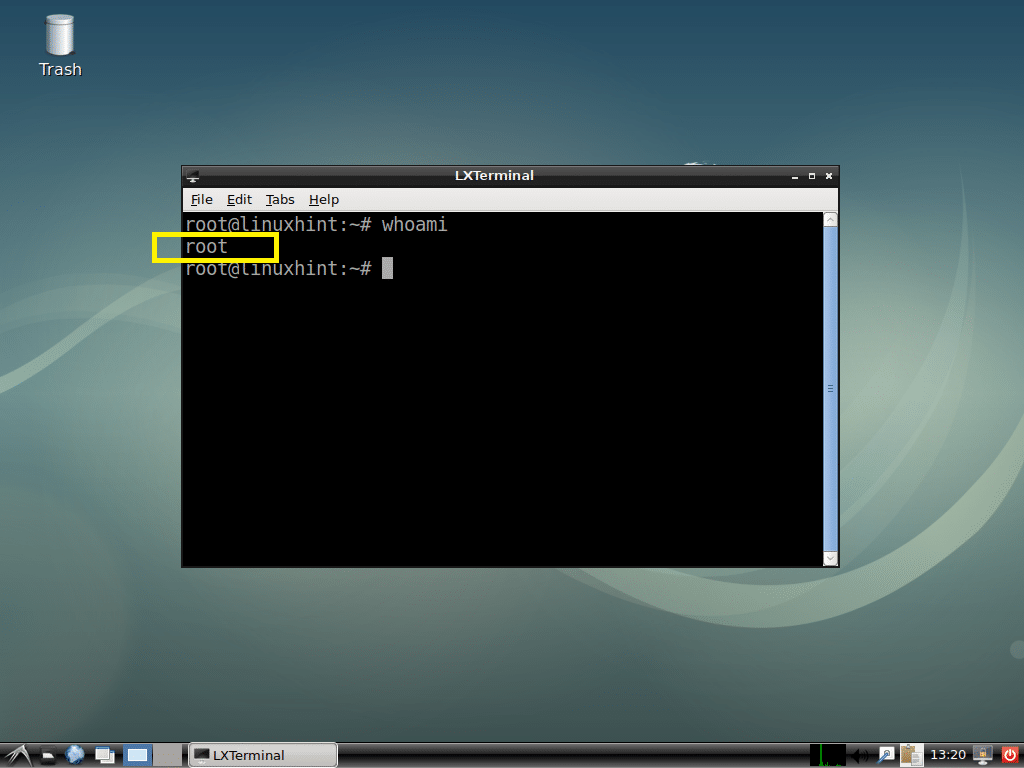Open the Edit menu in LXTerminal
Image resolution: width=1024 pixels, height=768 pixels.
click(x=239, y=199)
